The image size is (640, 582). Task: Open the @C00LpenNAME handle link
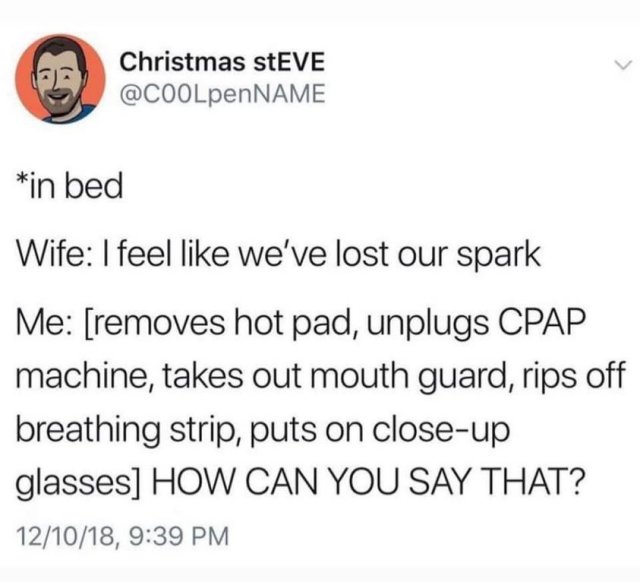(222, 94)
